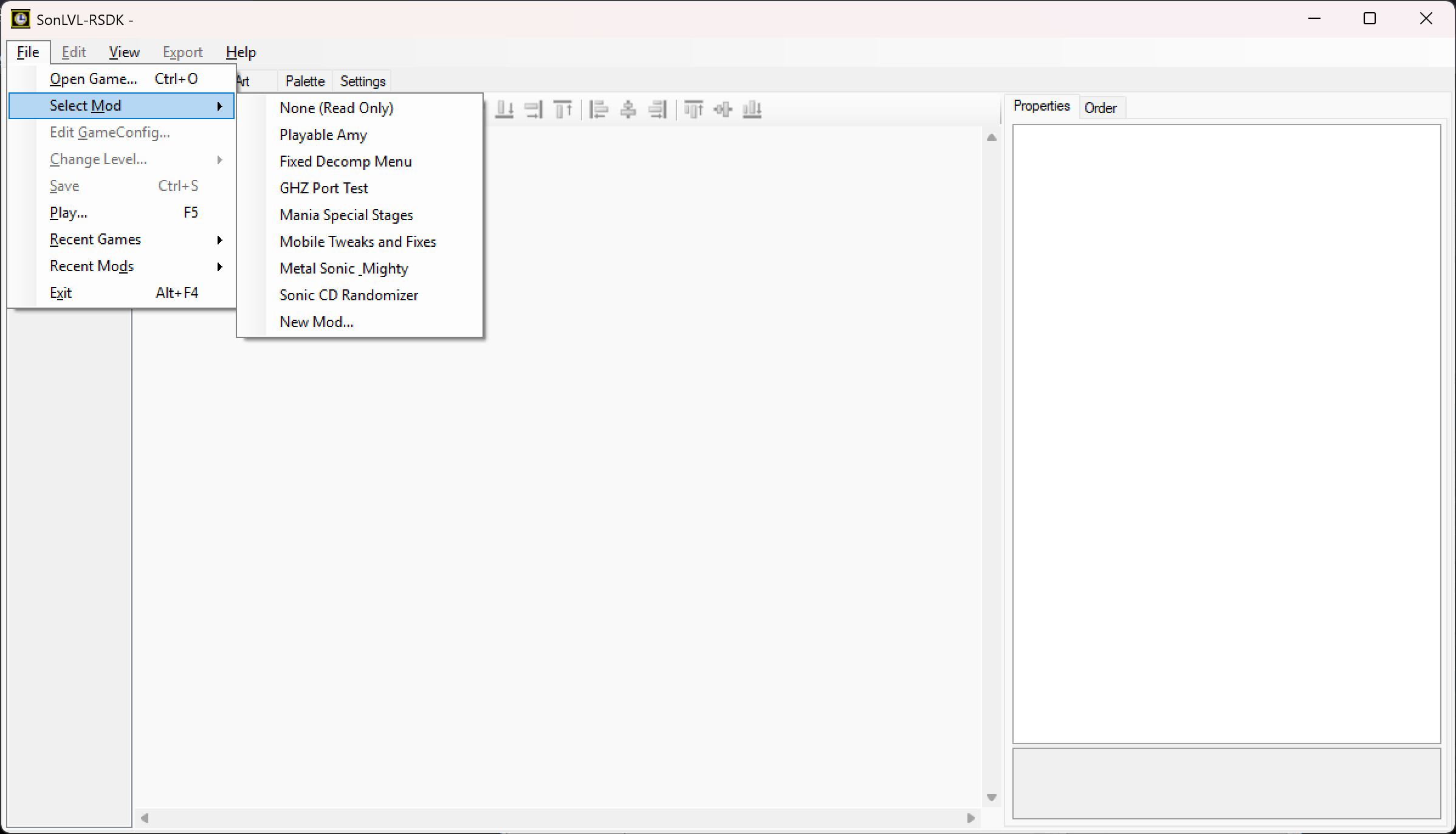The height and width of the screenshot is (834, 1456).
Task: Select None (Read Only) option
Action: pos(336,108)
